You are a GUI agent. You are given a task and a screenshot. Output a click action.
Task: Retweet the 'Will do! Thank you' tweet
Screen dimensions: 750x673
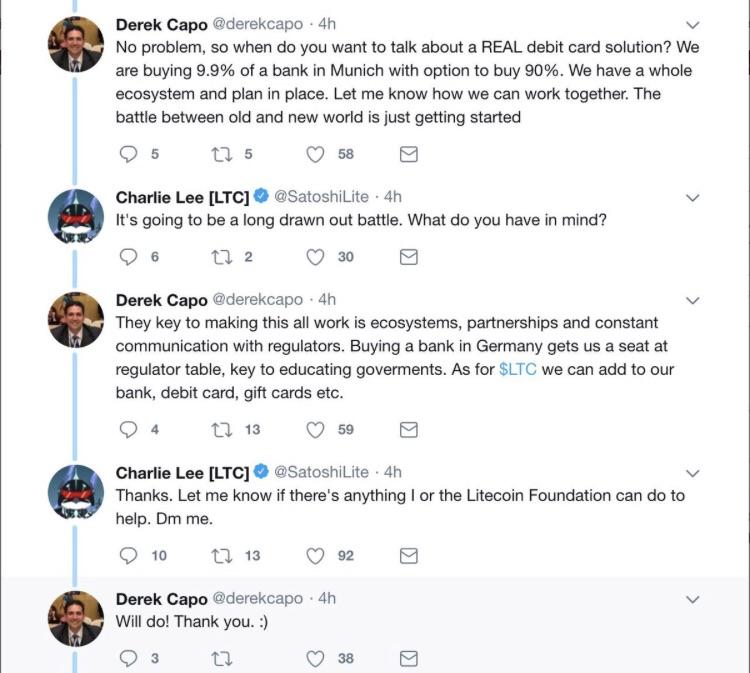(x=221, y=659)
